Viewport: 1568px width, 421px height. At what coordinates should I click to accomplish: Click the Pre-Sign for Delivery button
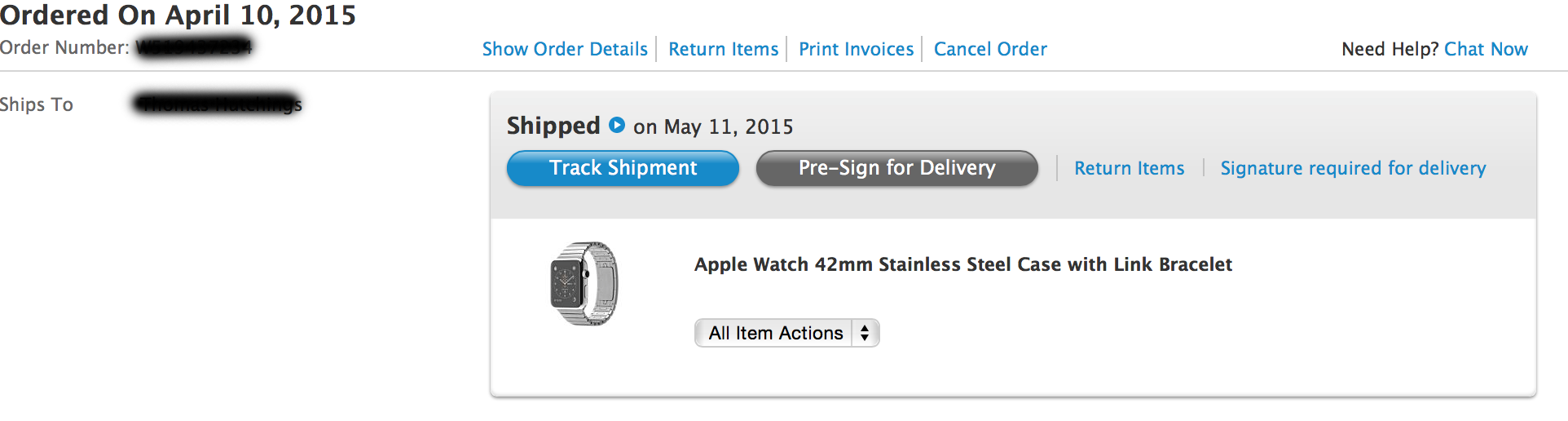coord(896,168)
